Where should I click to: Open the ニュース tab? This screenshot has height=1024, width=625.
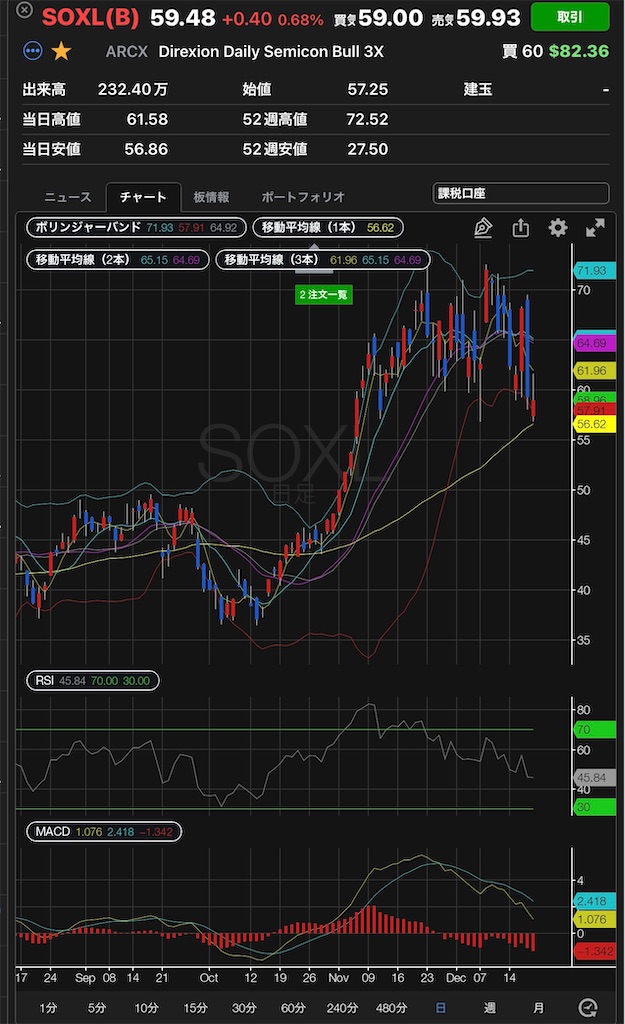click(68, 197)
